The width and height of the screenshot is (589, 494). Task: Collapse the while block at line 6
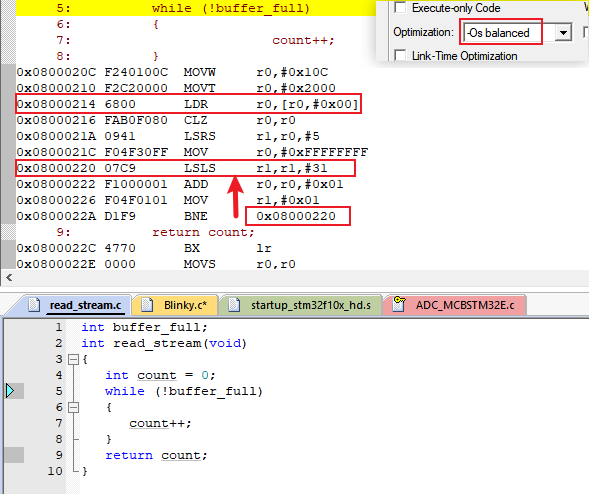tap(73, 407)
